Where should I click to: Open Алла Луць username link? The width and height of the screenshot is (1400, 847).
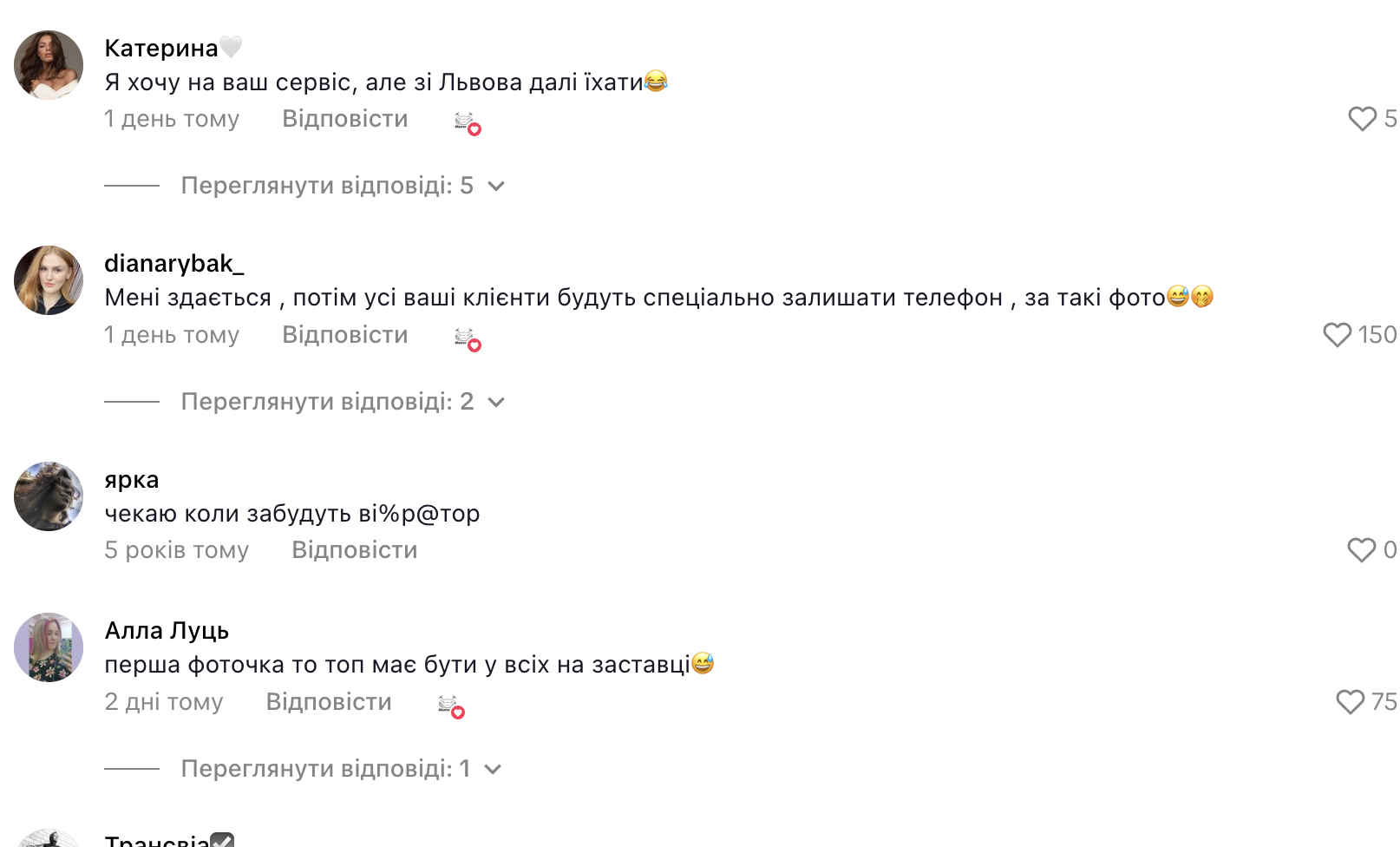point(167,631)
